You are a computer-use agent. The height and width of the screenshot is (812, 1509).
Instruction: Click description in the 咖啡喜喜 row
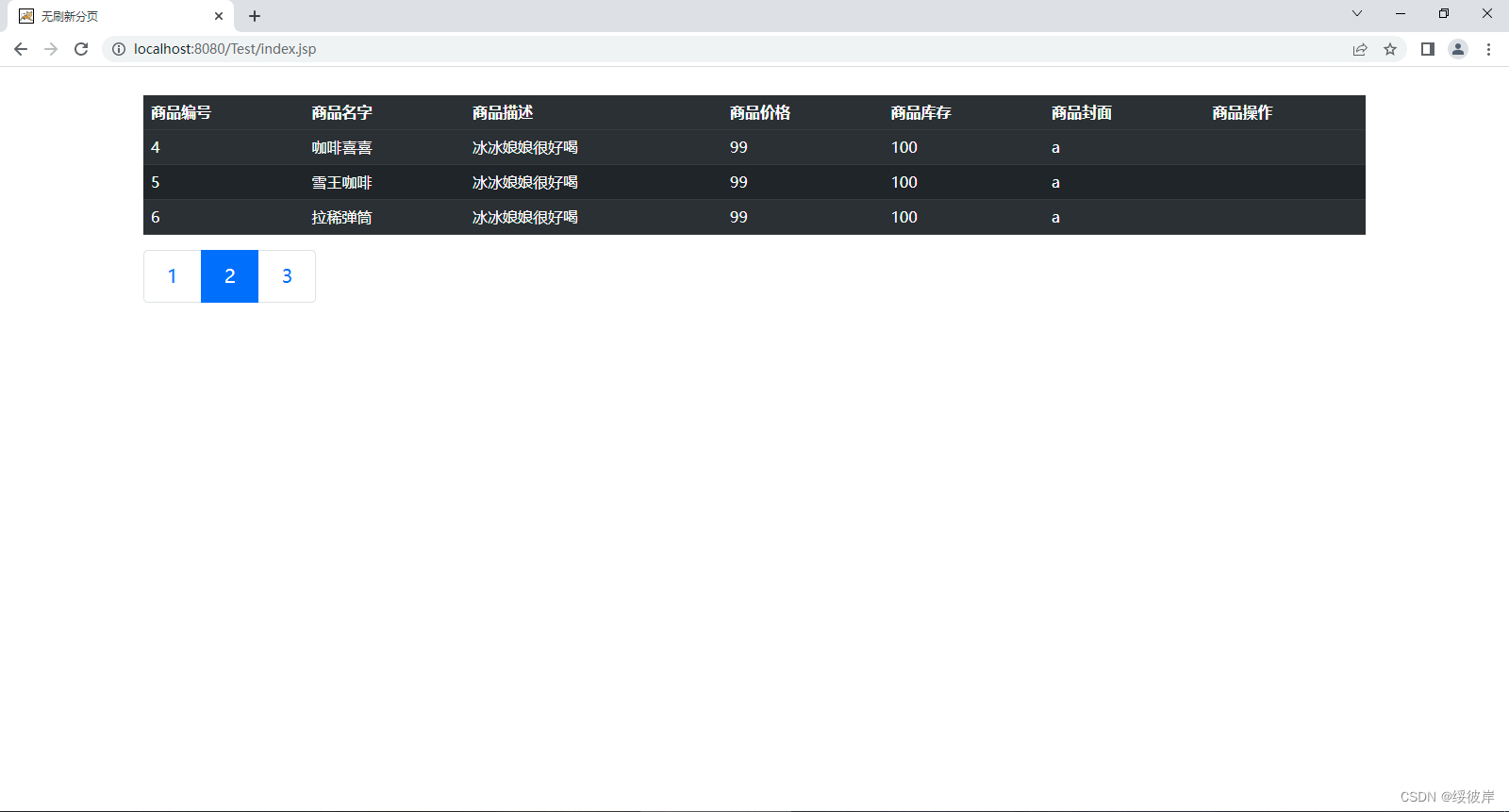coord(525,148)
